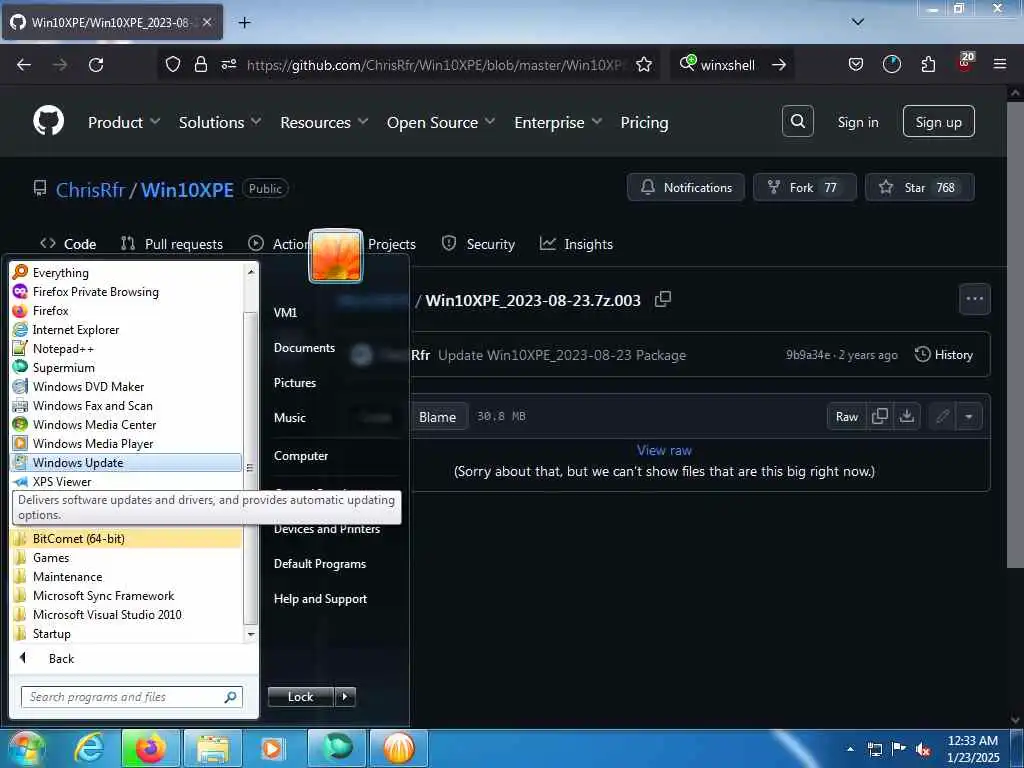The image size is (1024, 768).
Task: Open Documents from the Start menu
Action: tap(304, 347)
